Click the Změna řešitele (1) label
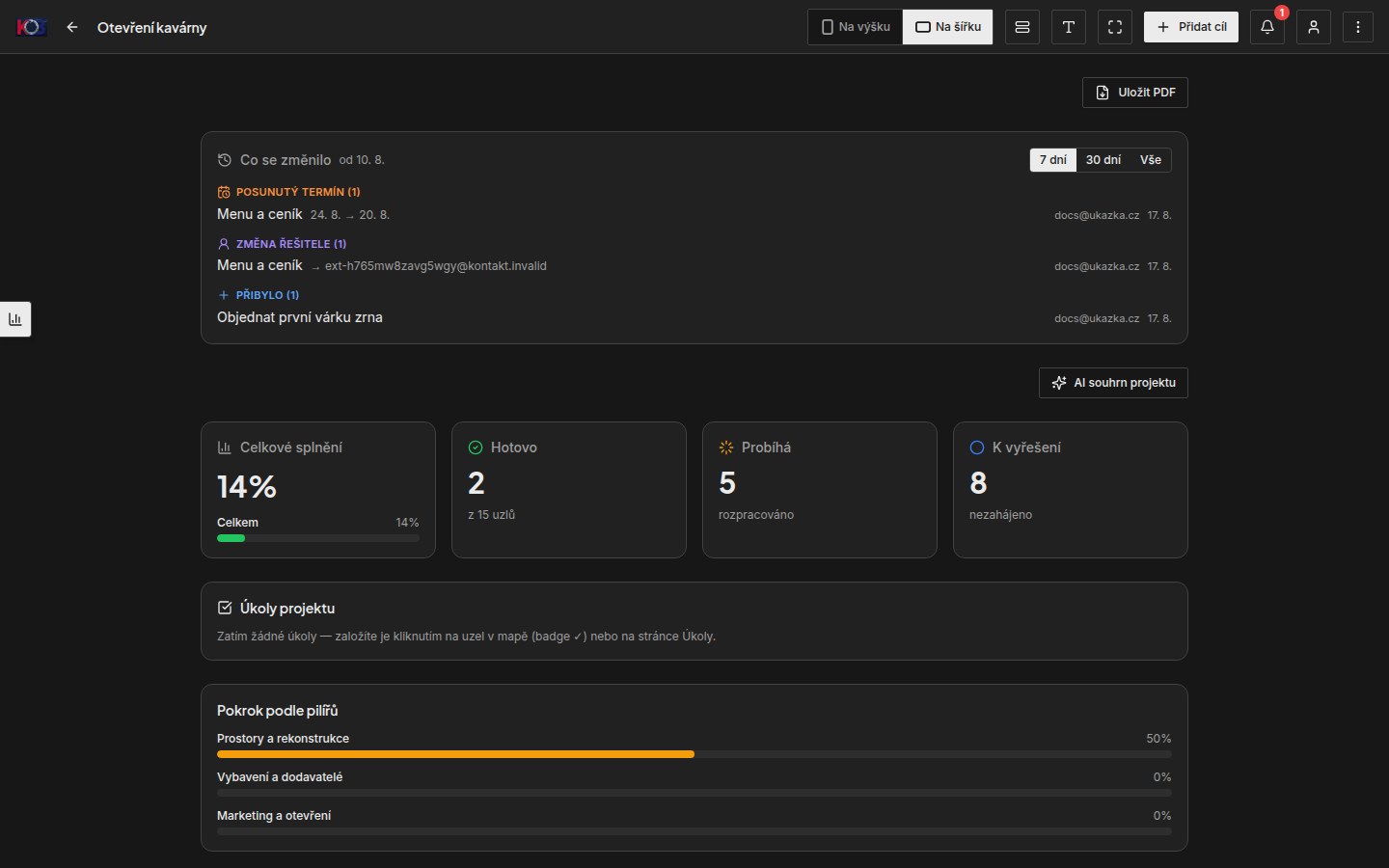The height and width of the screenshot is (868, 1389). click(291, 244)
